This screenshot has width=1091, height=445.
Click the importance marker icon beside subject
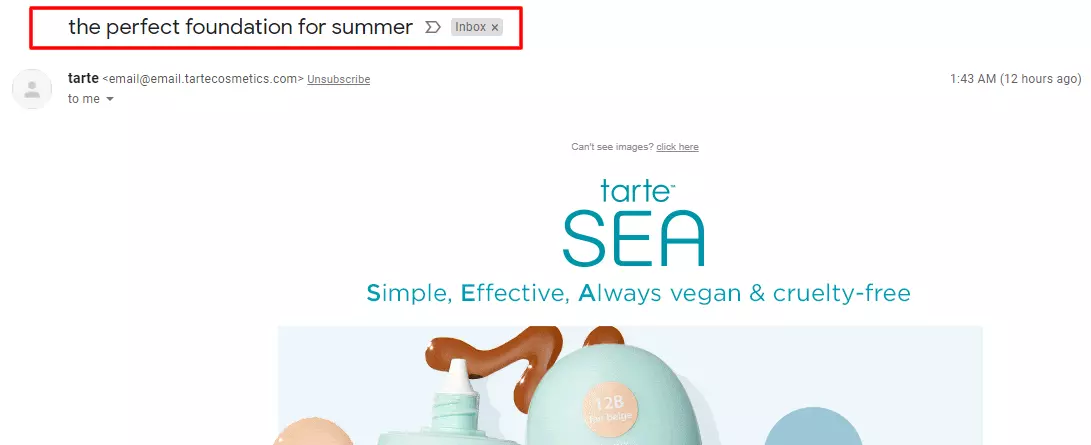click(433, 27)
